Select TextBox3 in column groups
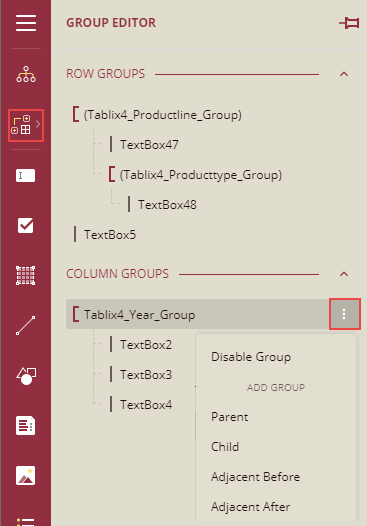 click(x=146, y=375)
